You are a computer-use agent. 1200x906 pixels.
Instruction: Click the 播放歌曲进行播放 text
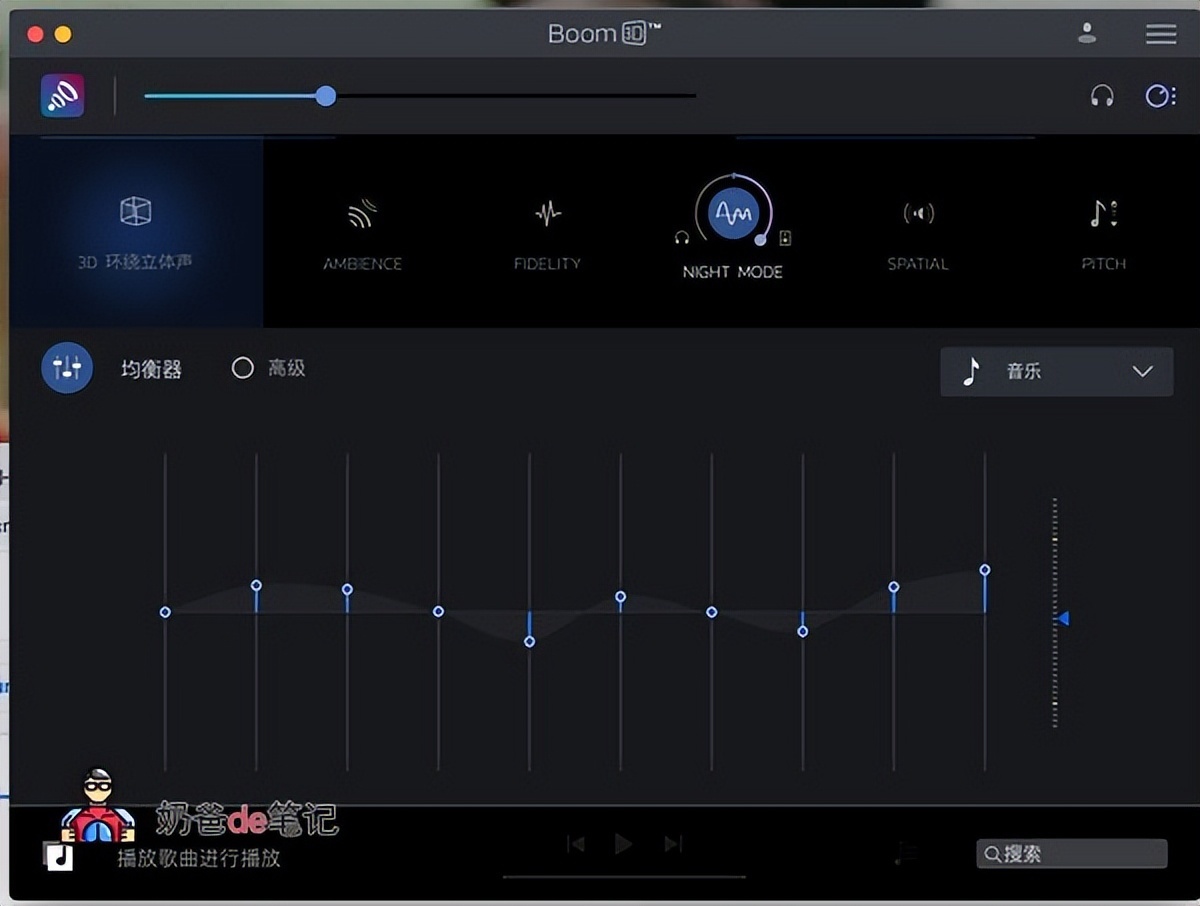pyautogui.click(x=199, y=858)
